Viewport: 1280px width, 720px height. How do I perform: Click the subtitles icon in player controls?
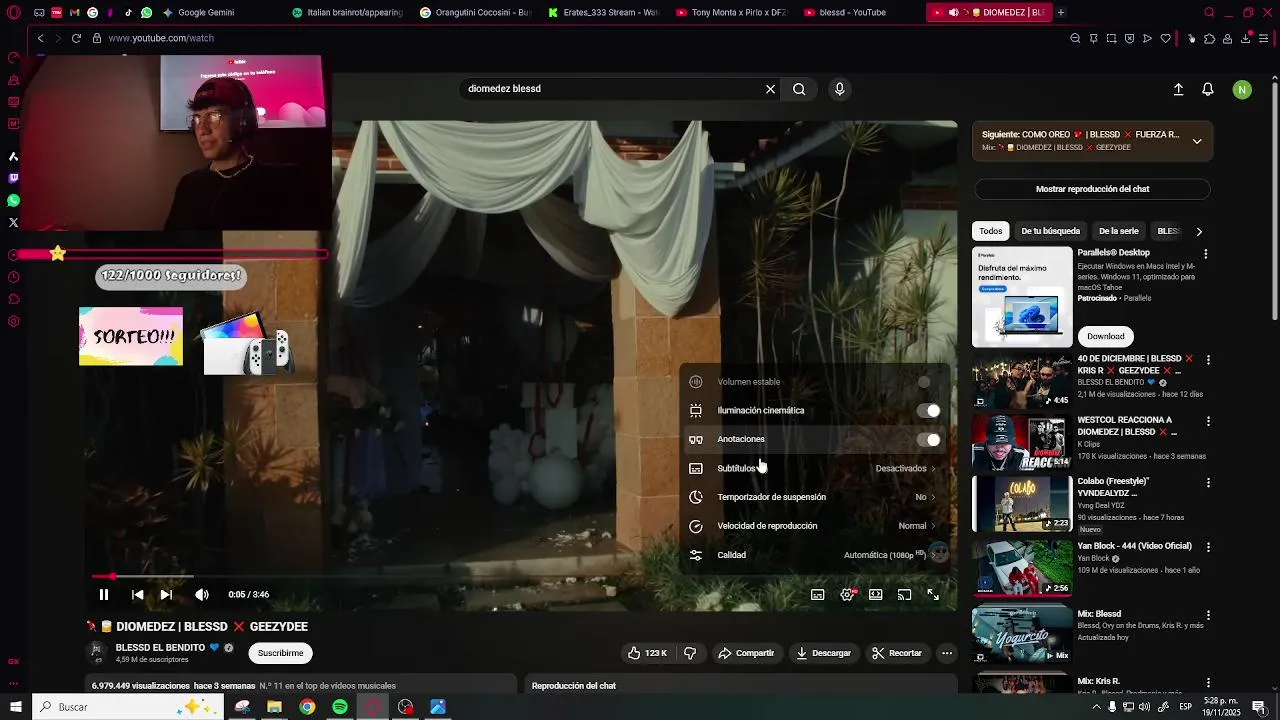coord(818,594)
